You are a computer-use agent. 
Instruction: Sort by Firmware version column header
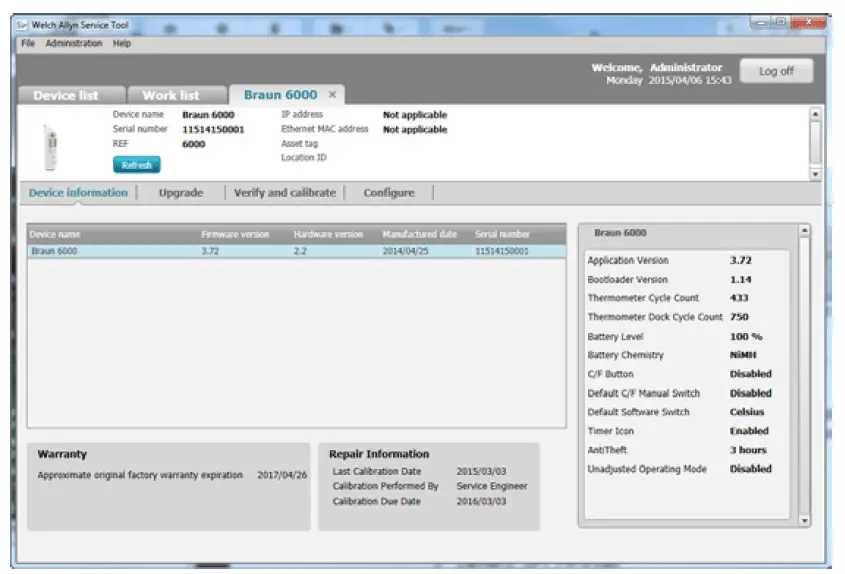coord(235,235)
